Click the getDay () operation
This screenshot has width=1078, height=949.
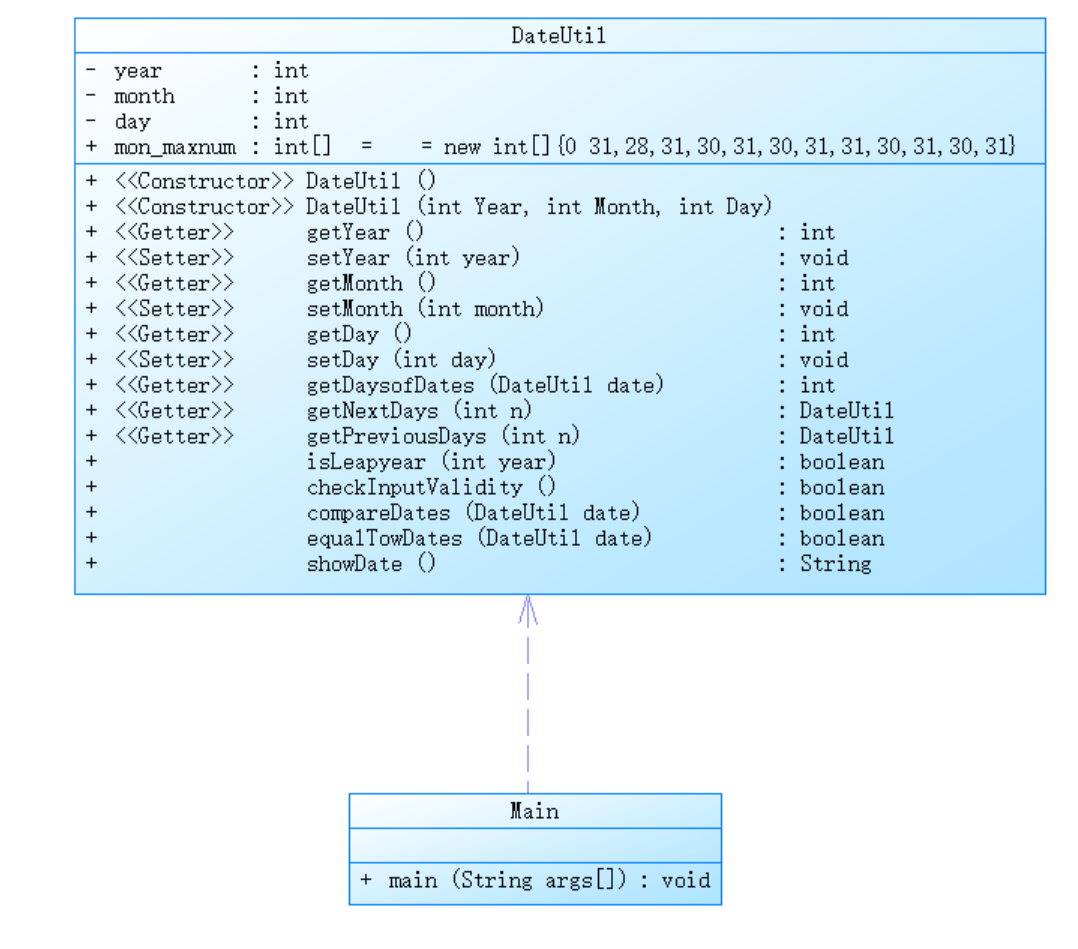(460, 334)
